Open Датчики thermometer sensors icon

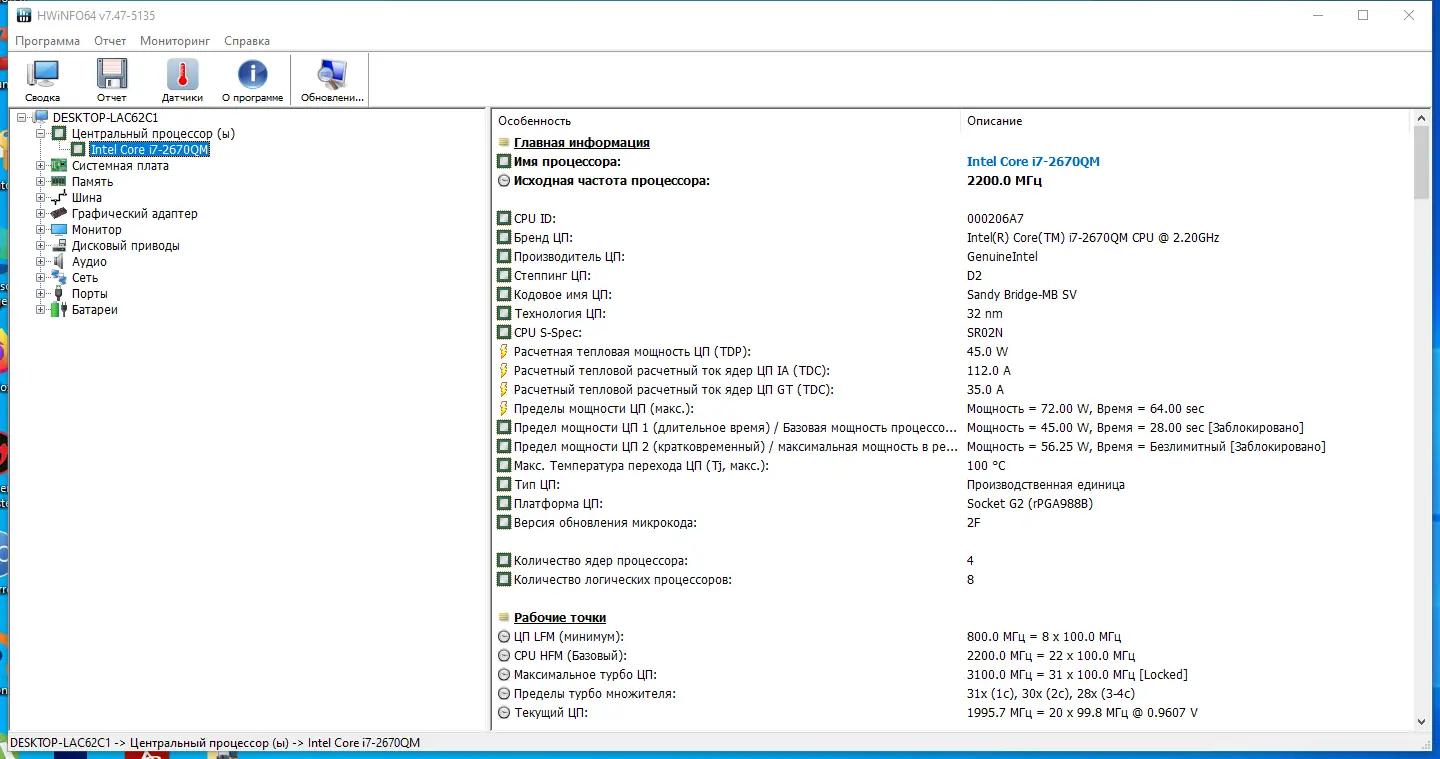pos(182,80)
